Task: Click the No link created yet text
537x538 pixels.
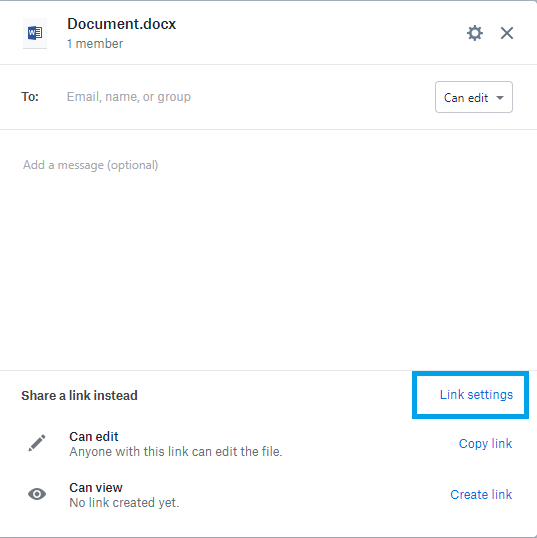Action: [x=124, y=503]
